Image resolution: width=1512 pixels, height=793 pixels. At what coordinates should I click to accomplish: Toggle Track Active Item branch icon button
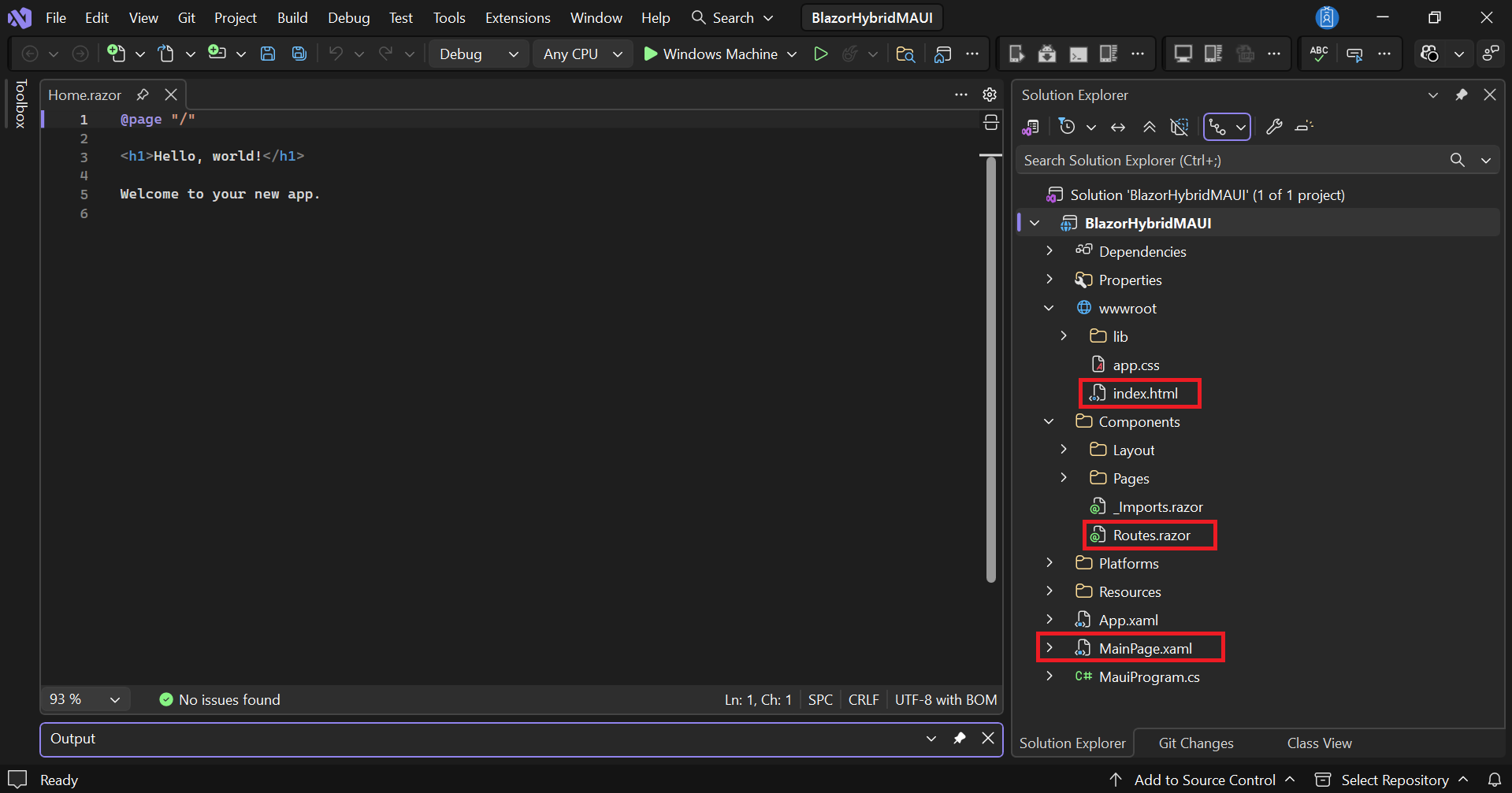coord(1218,127)
